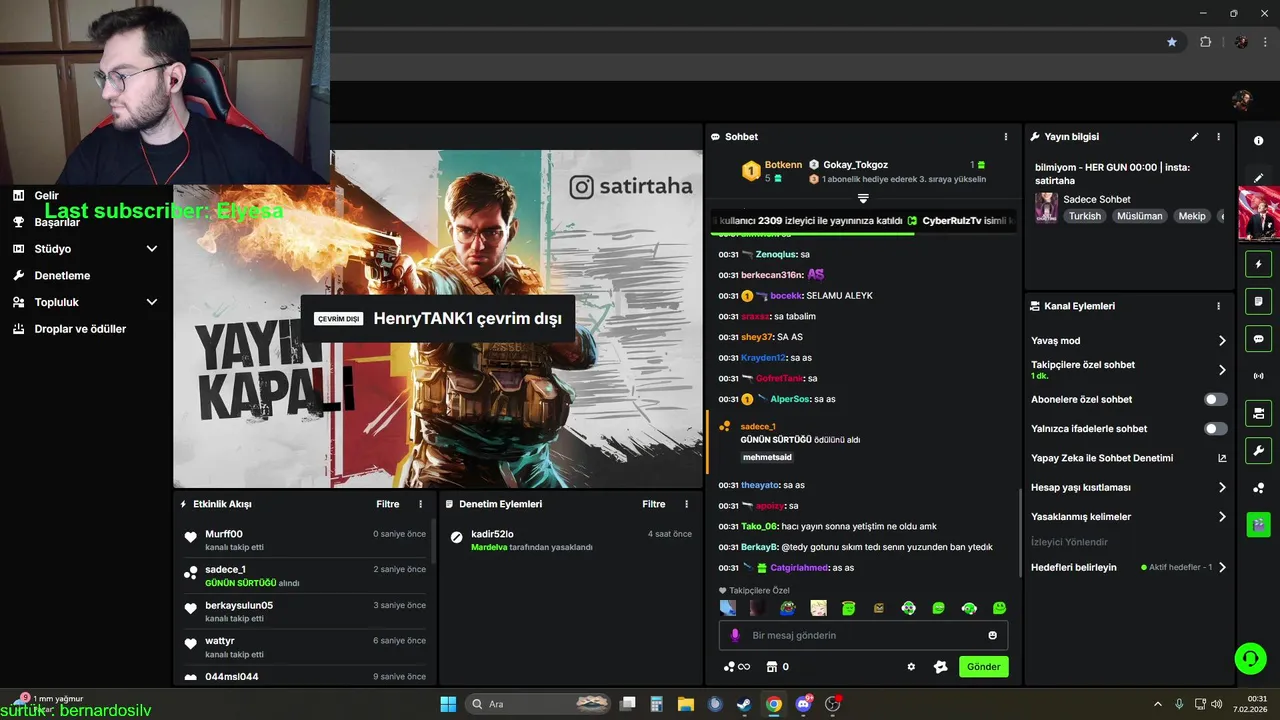Screen dimensions: 1280x720
Task: Click the info icon in right sidebar
Action: [x=1258, y=141]
